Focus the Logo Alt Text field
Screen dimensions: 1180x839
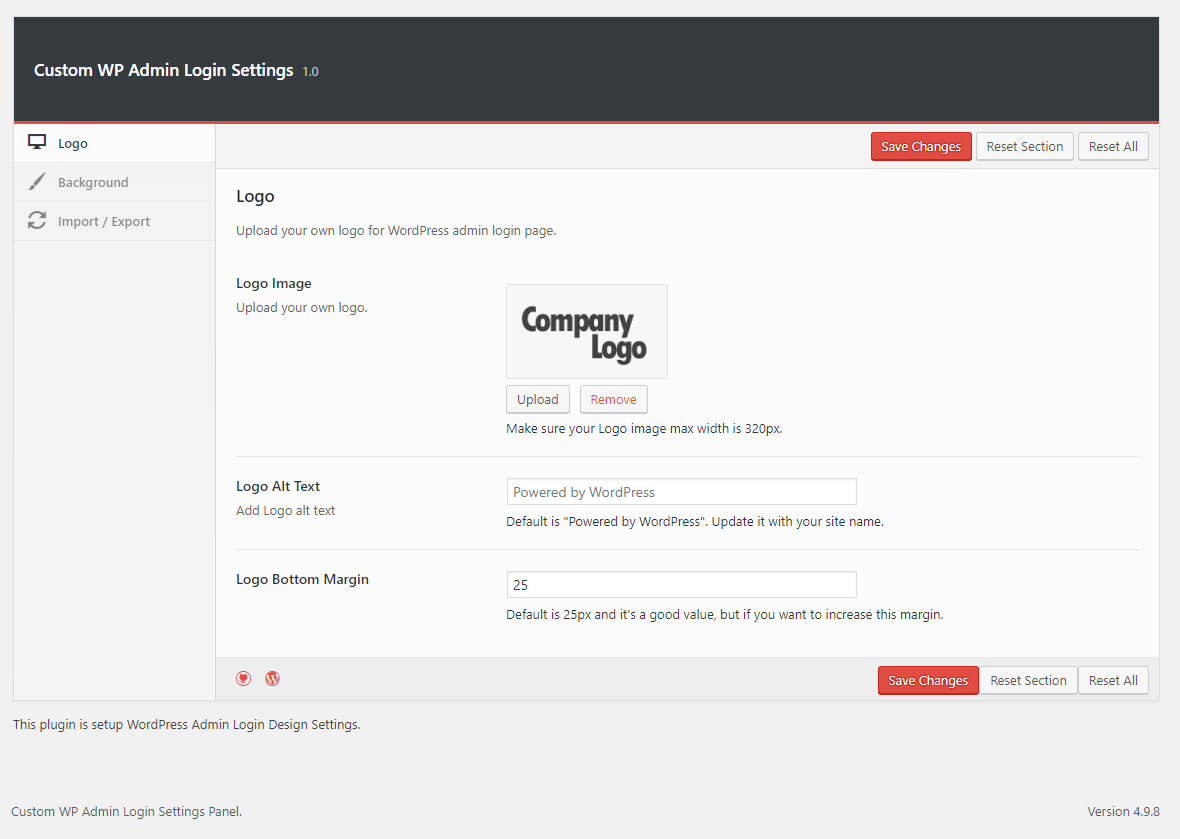tap(681, 492)
